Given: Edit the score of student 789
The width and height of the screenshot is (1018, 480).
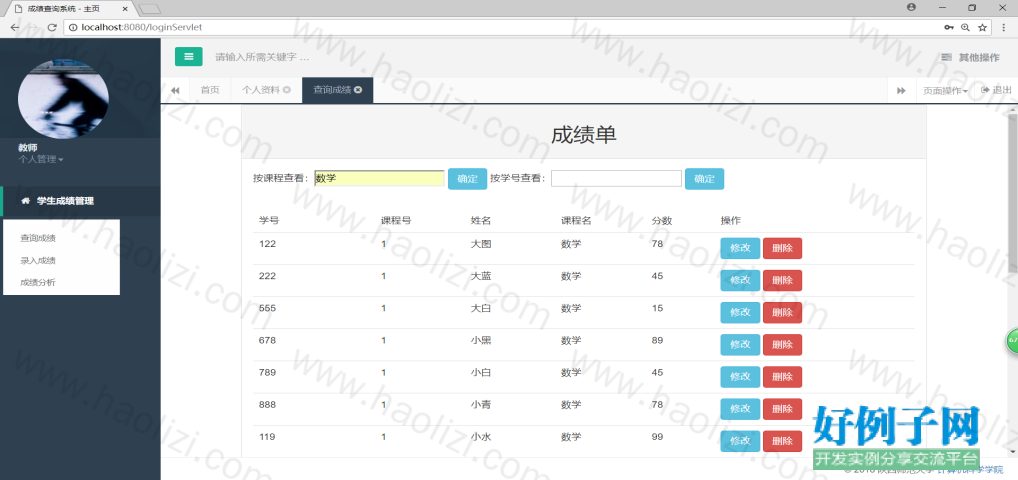Looking at the screenshot, I should point(740,377).
